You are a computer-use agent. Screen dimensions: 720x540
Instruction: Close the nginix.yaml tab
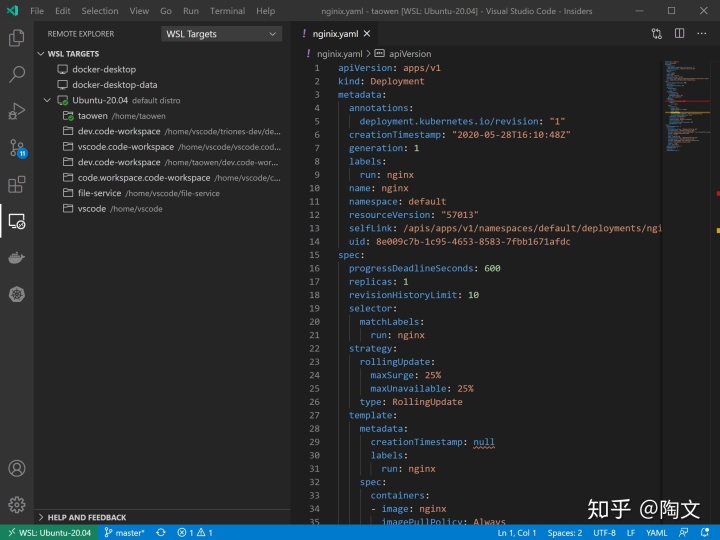(x=367, y=34)
